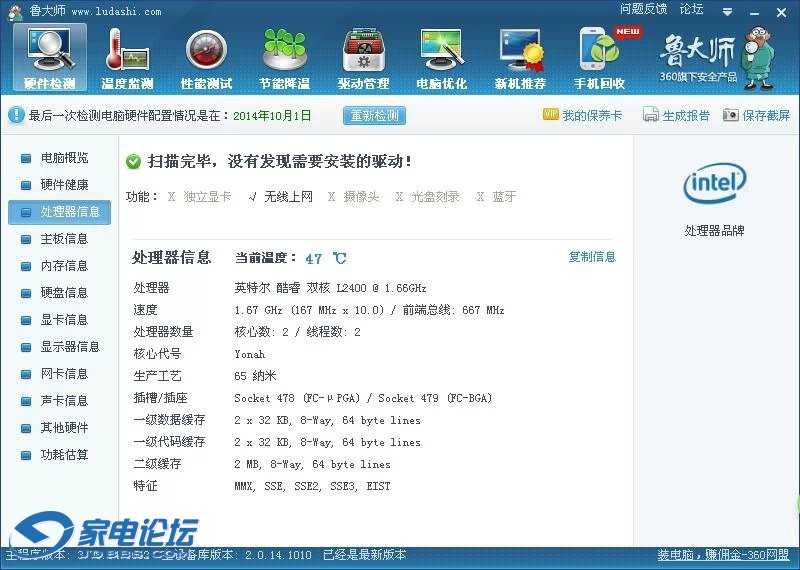
Task: Select 显示器信息 in the sidebar
Action: coord(59,347)
